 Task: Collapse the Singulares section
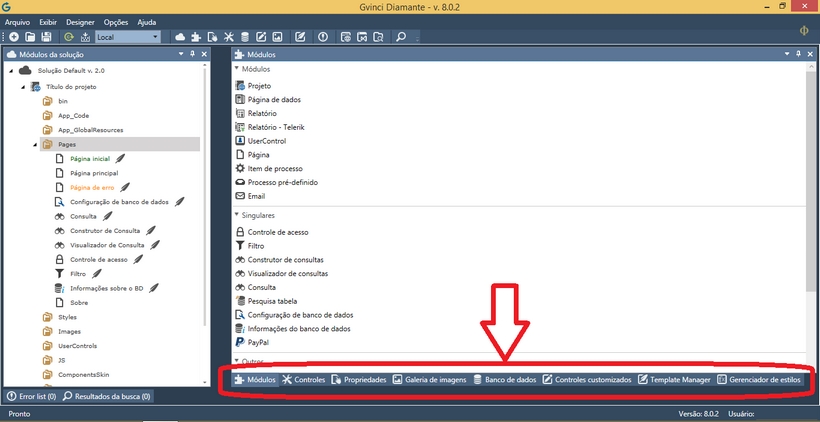238,215
